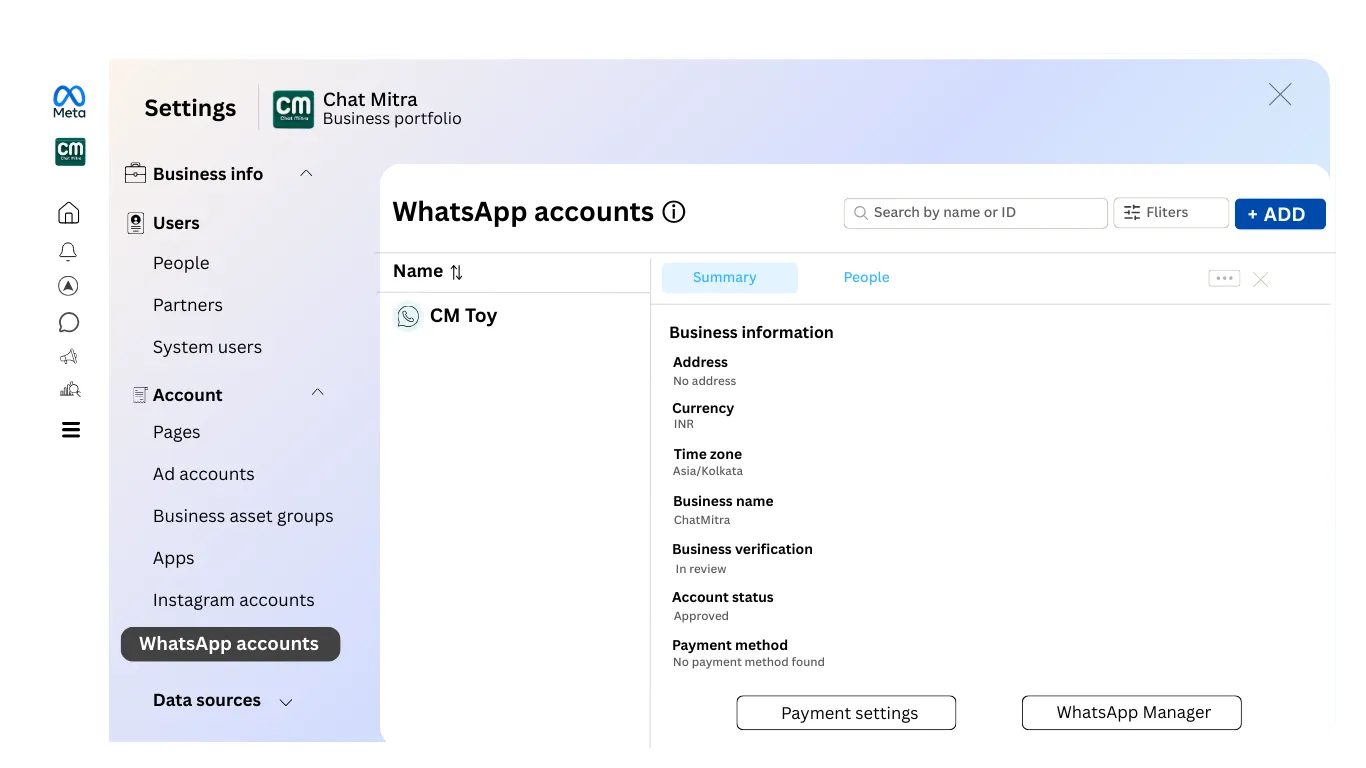Open the hamburger menu icon
This screenshot has height=768, width=1366.
(69, 429)
